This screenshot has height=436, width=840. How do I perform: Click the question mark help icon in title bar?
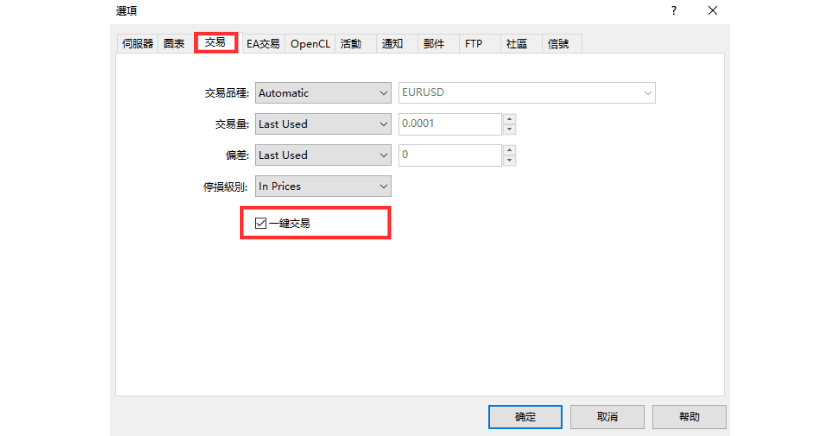pyautogui.click(x=673, y=10)
